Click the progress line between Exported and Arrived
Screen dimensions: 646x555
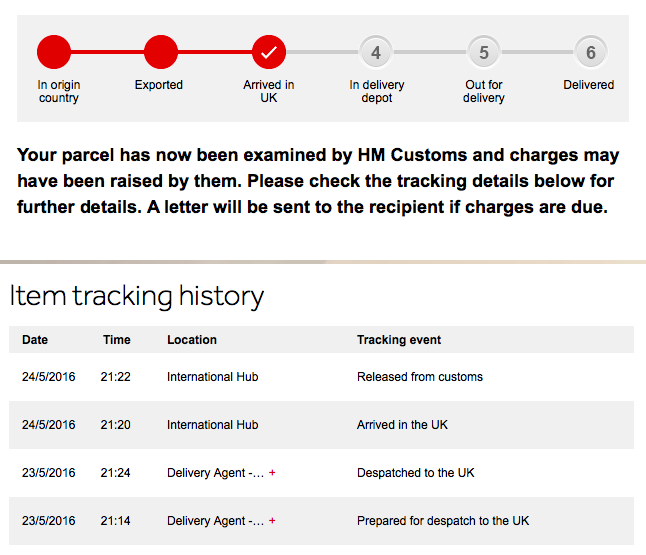coord(215,52)
